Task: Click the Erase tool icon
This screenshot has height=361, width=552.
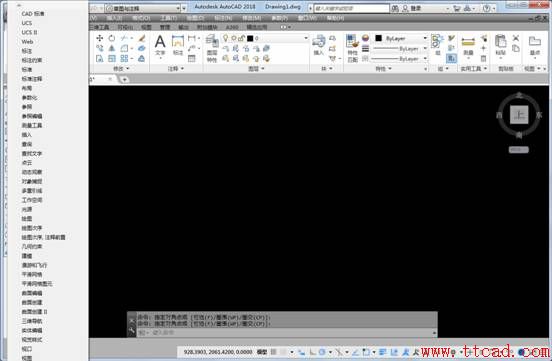Action: 142,38
